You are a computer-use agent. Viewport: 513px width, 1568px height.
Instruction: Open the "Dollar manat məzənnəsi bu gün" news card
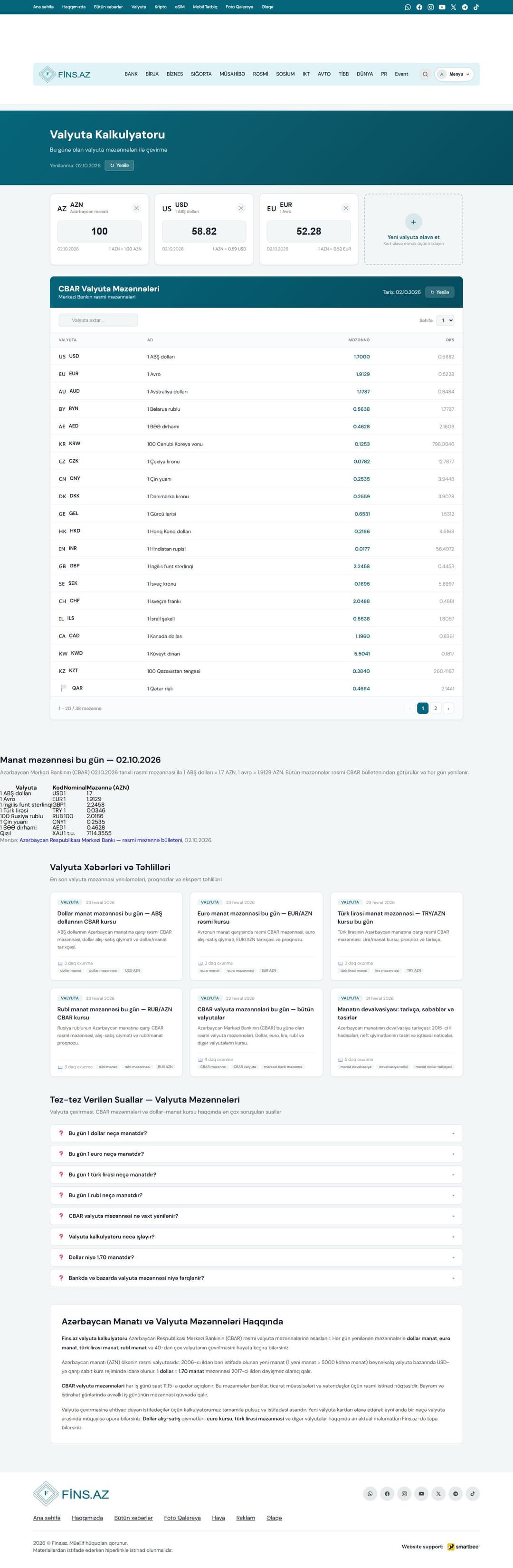(x=116, y=936)
